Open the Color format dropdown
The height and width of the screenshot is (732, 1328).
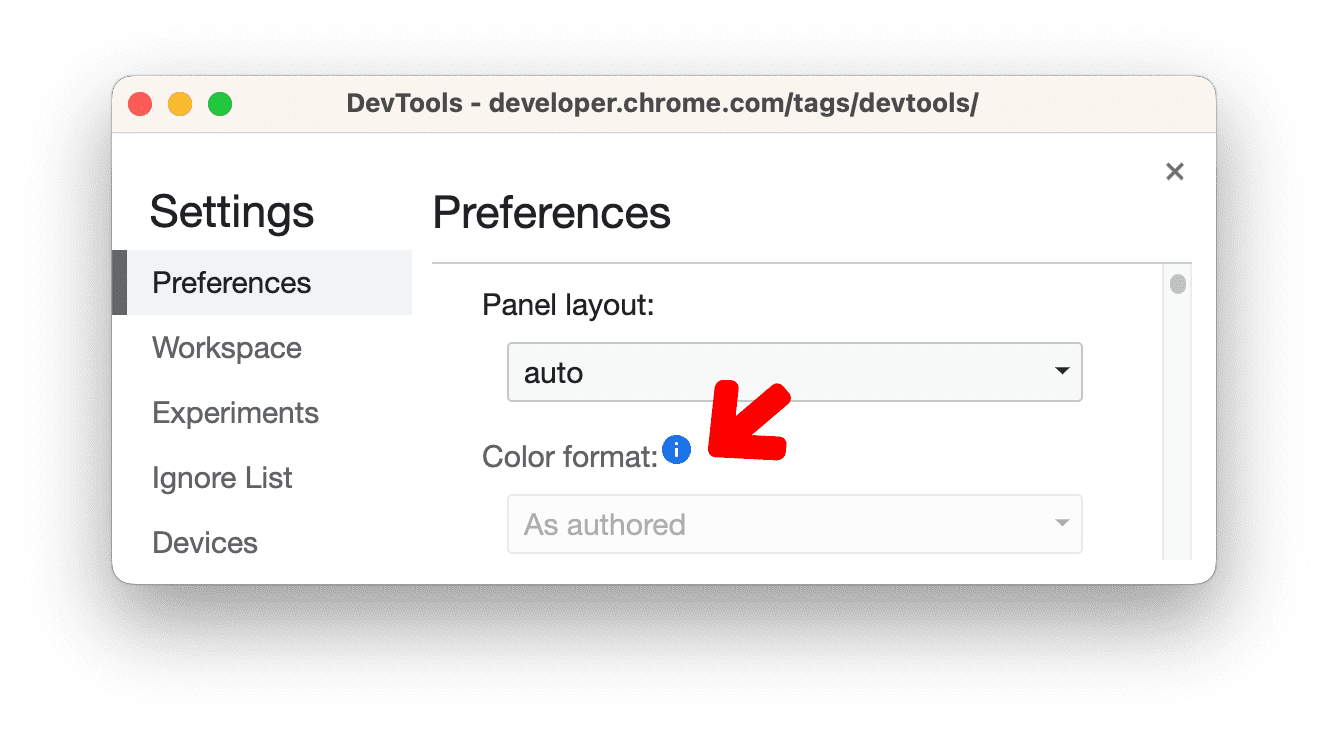[794, 523]
